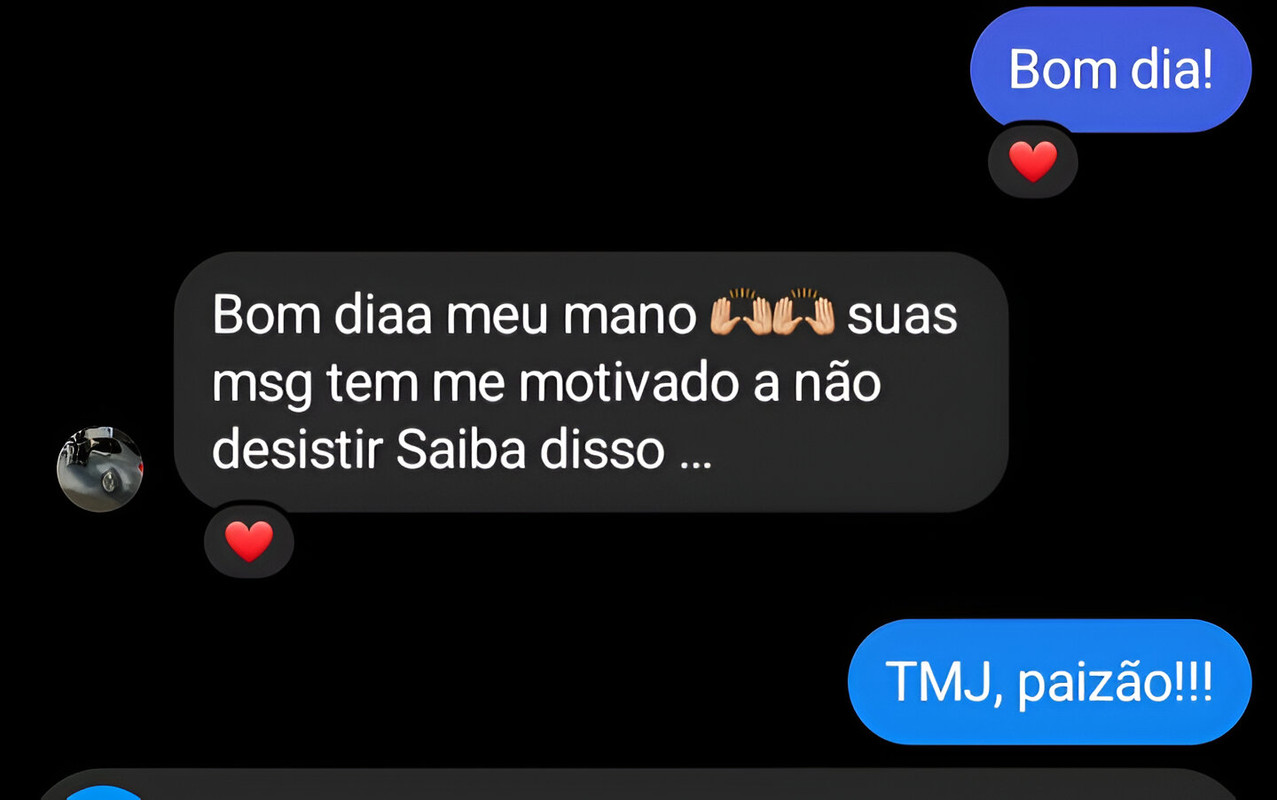Select the 'Bom dia!' sent message bubble

(1110, 69)
